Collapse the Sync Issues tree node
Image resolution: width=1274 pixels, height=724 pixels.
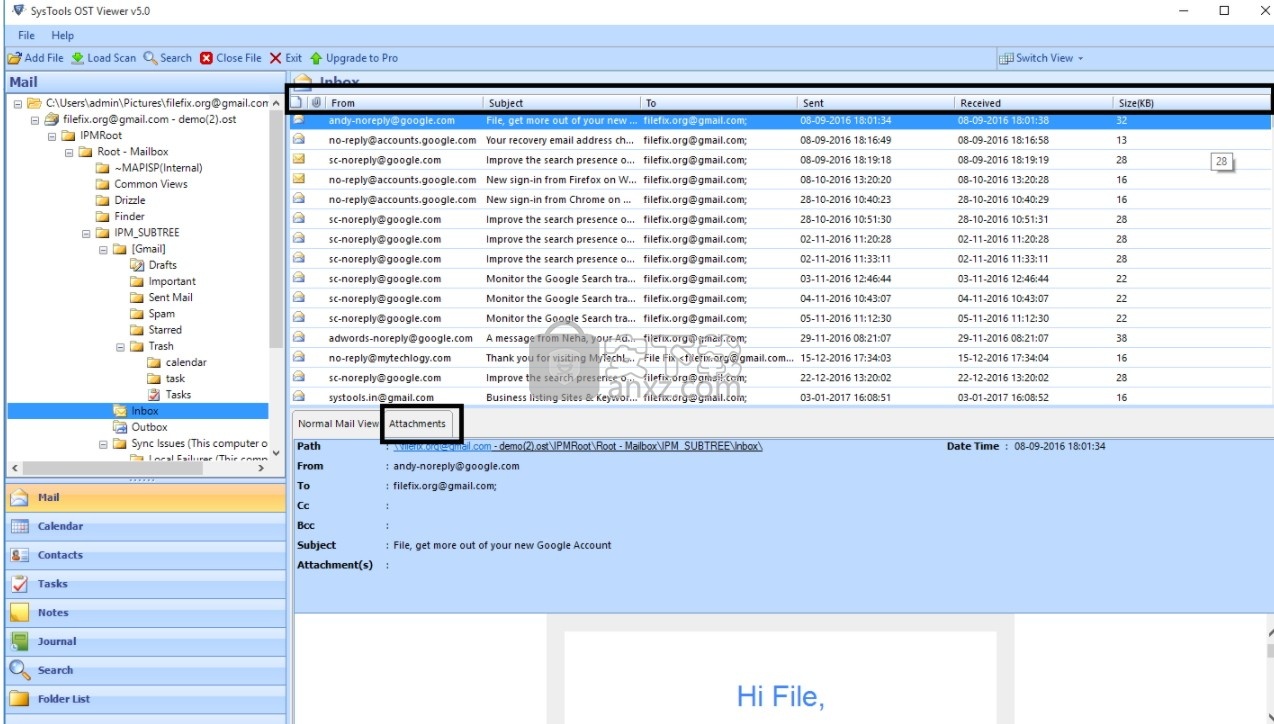coord(103,443)
